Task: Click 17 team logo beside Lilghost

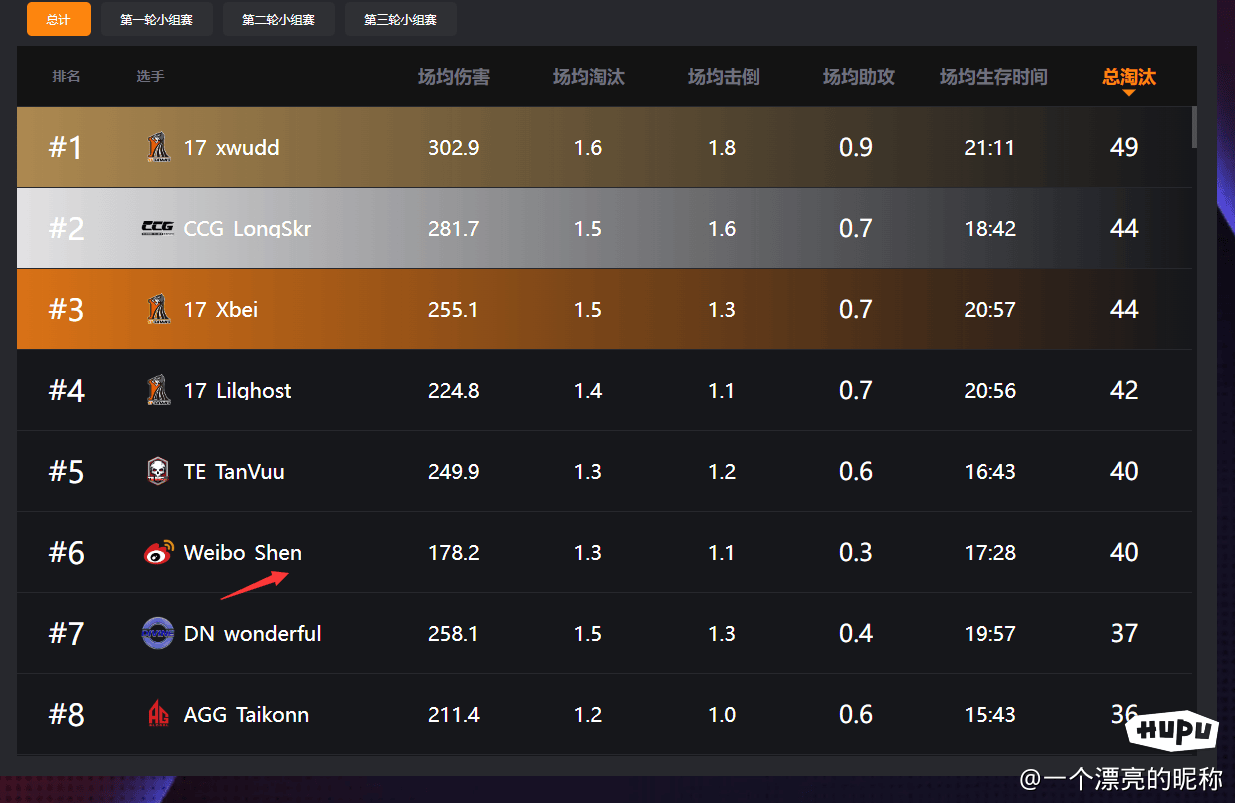Action: pos(158,390)
